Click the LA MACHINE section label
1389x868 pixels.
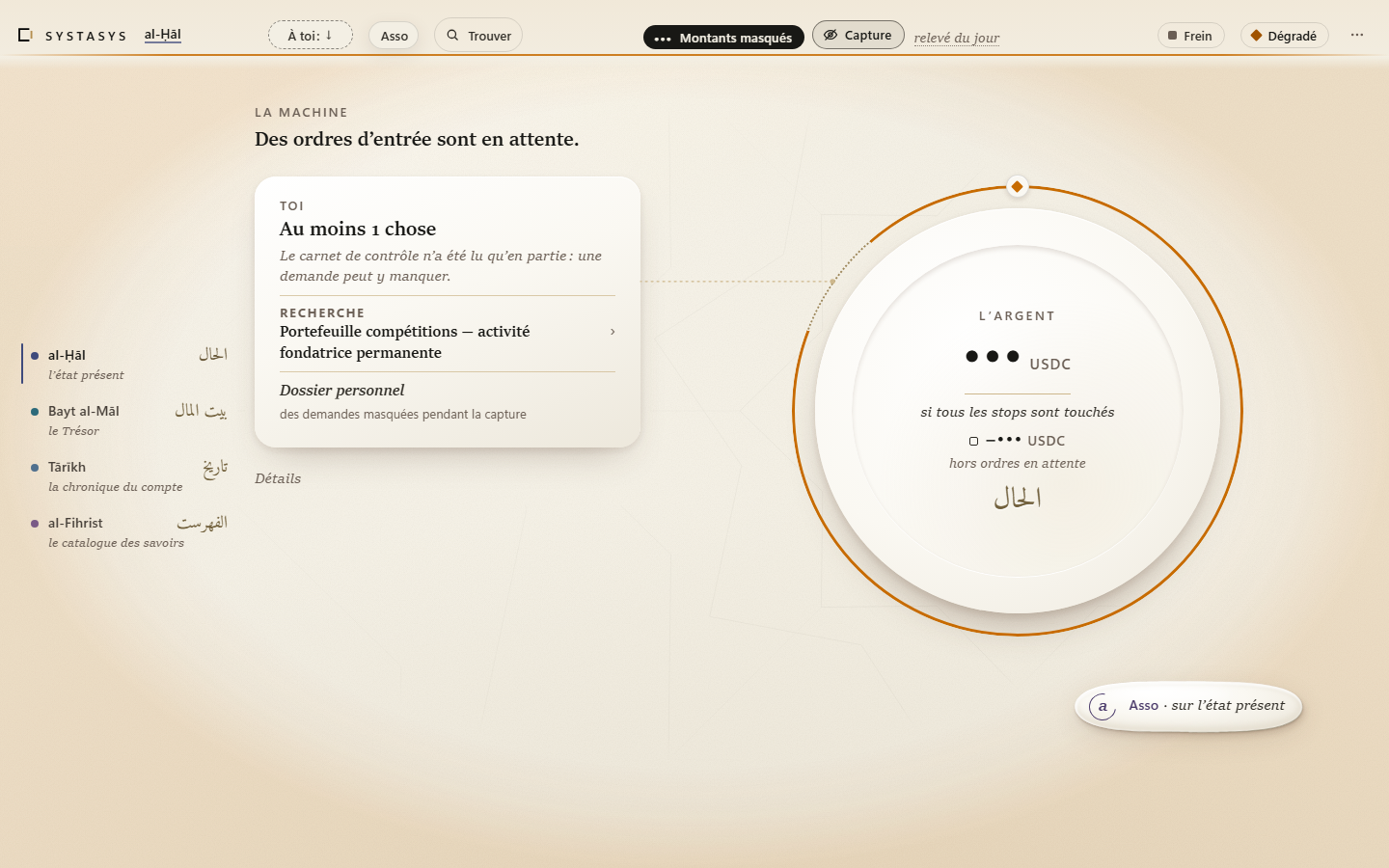[x=301, y=112]
